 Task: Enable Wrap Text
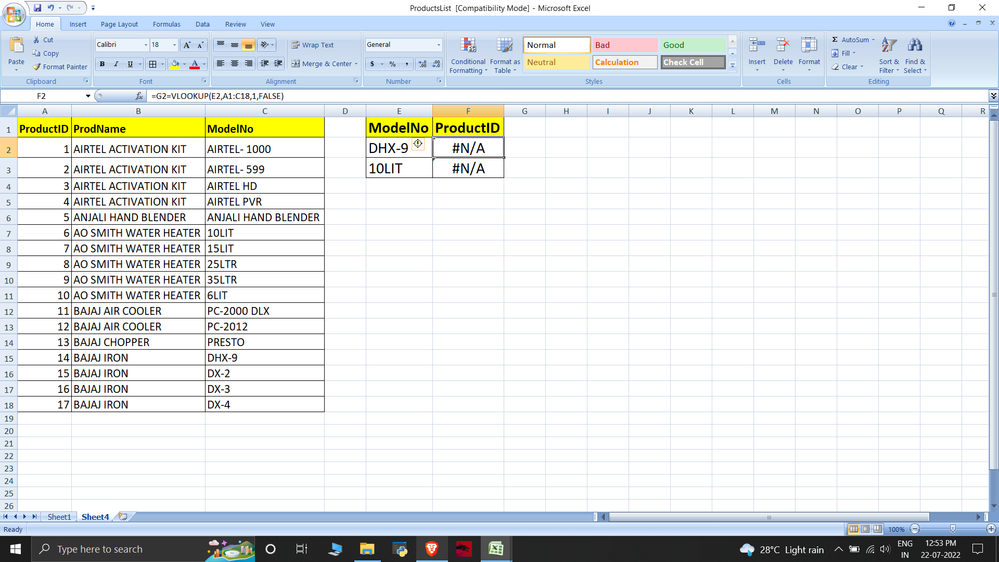tap(312, 45)
